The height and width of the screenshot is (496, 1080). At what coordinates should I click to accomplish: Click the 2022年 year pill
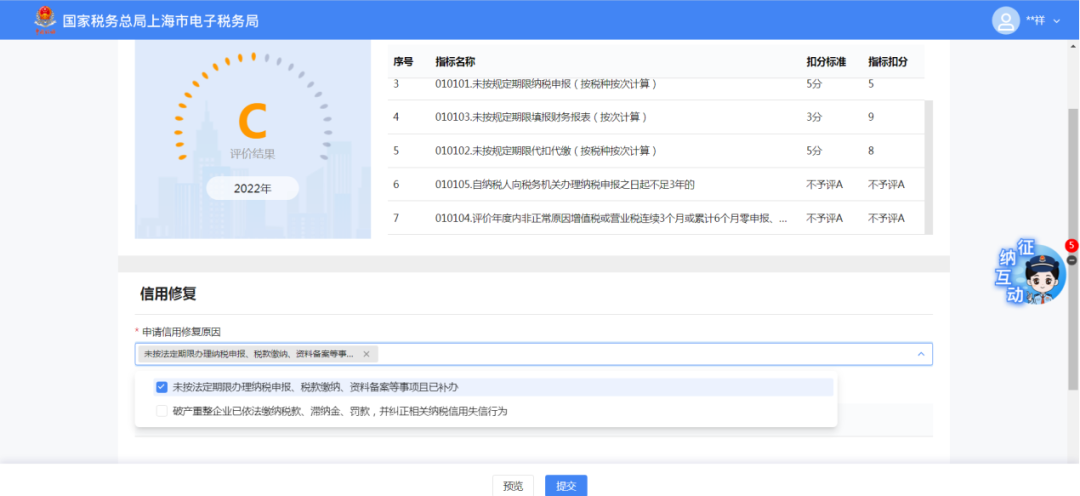coord(252,188)
